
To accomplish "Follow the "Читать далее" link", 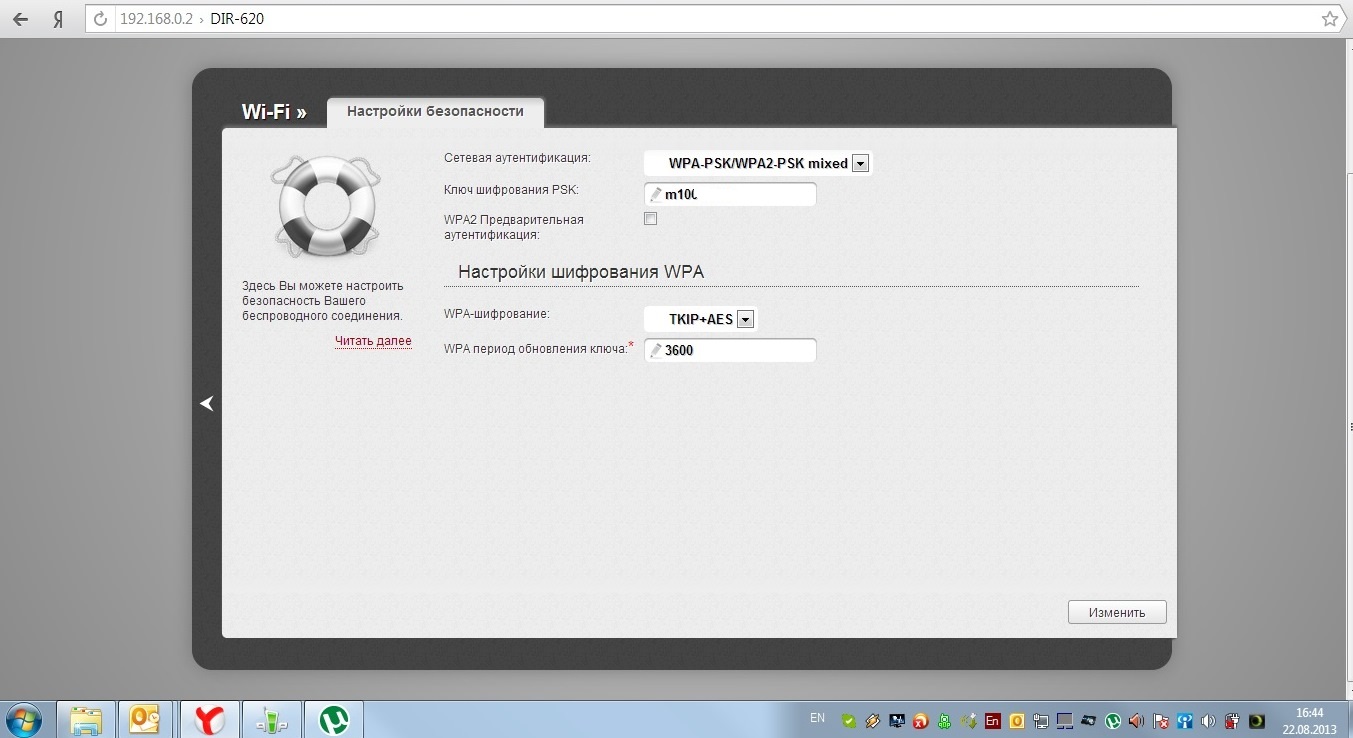I will 373,341.
